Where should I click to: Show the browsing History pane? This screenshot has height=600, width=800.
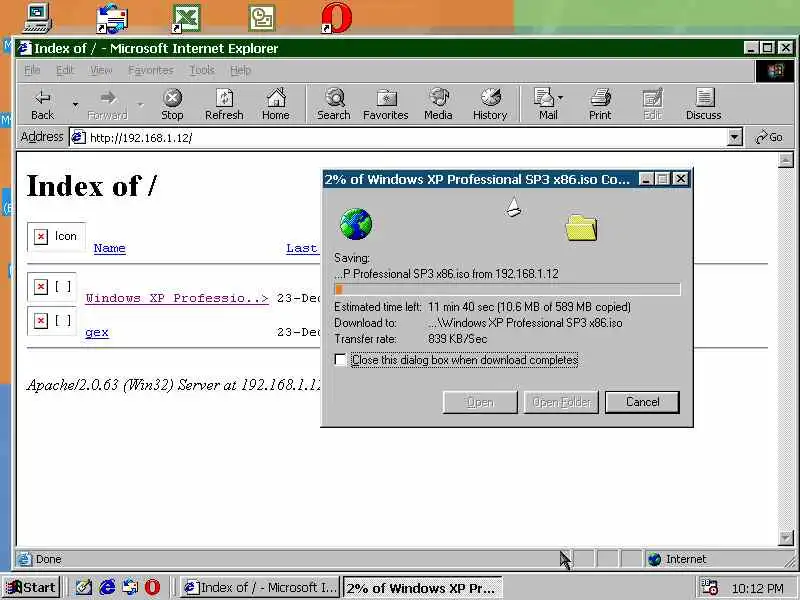490,104
